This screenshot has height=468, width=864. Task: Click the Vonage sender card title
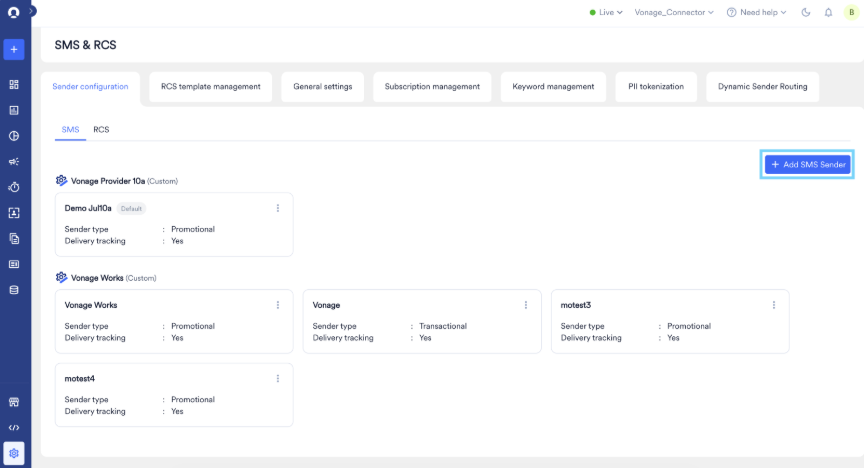pyautogui.click(x=326, y=305)
